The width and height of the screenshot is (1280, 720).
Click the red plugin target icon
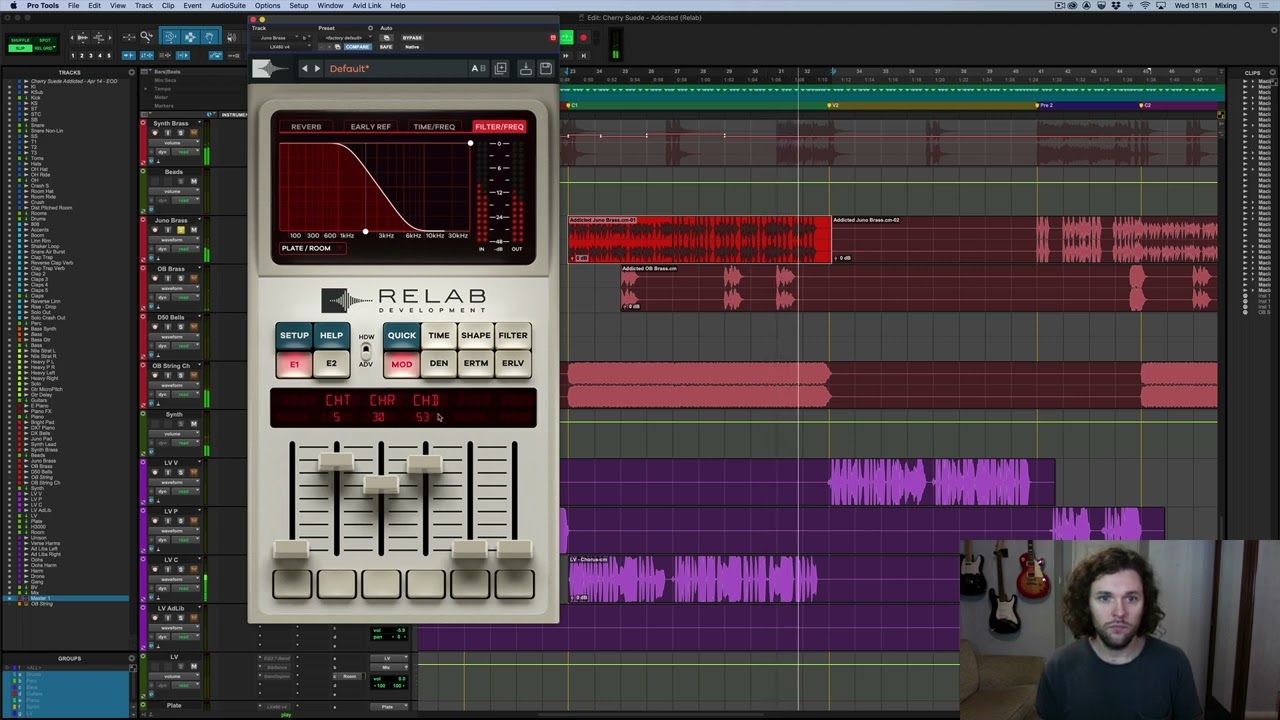[x=553, y=38]
